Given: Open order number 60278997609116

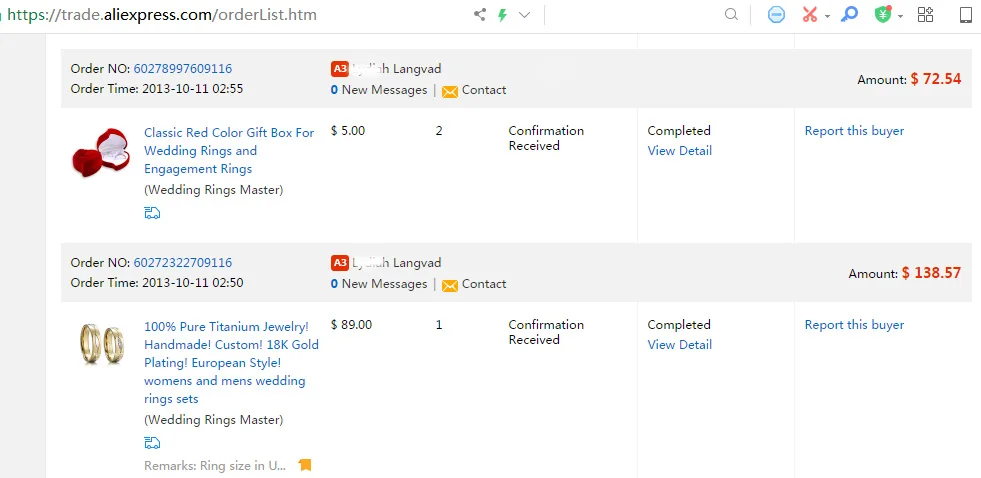Looking at the screenshot, I should click(x=183, y=69).
